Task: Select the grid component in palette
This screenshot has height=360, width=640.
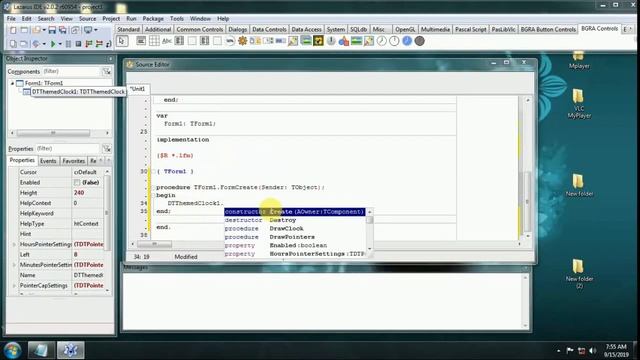Action: [x=154, y=41]
